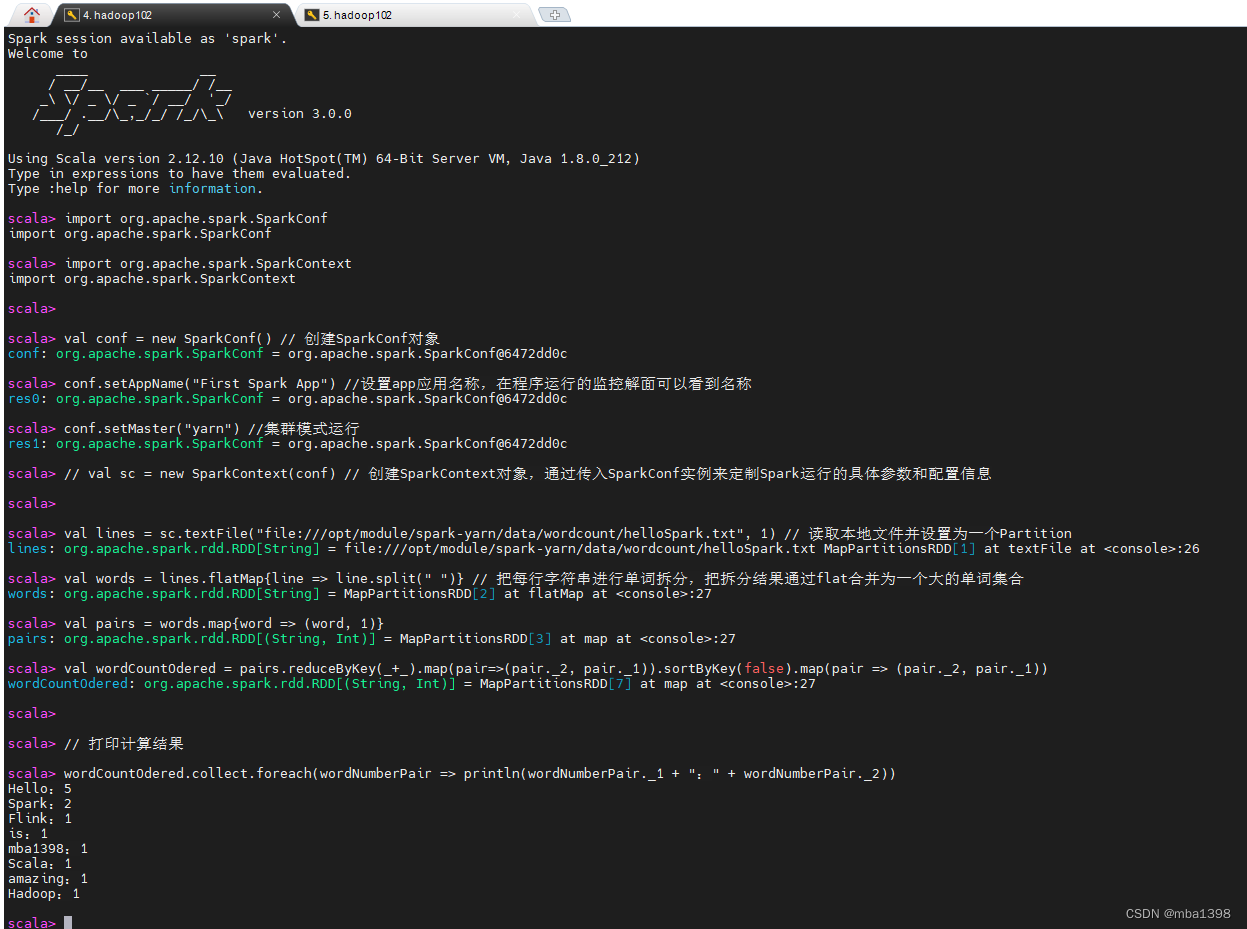
Task: Click the "Using Scala version 2.12.10" line
Action: 324,159
